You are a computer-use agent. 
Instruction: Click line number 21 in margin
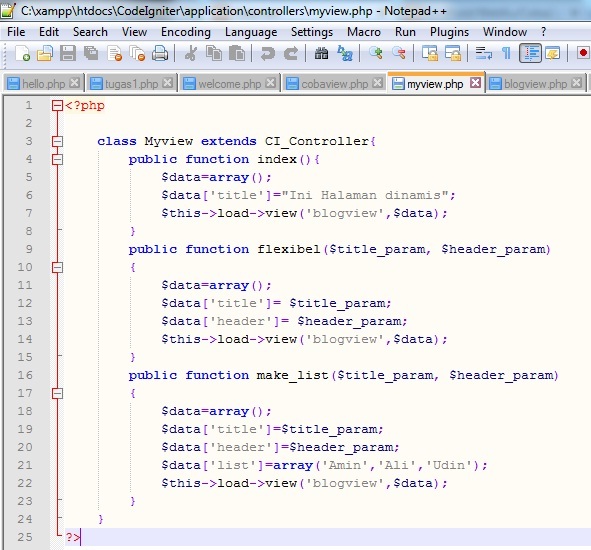pos(25,465)
